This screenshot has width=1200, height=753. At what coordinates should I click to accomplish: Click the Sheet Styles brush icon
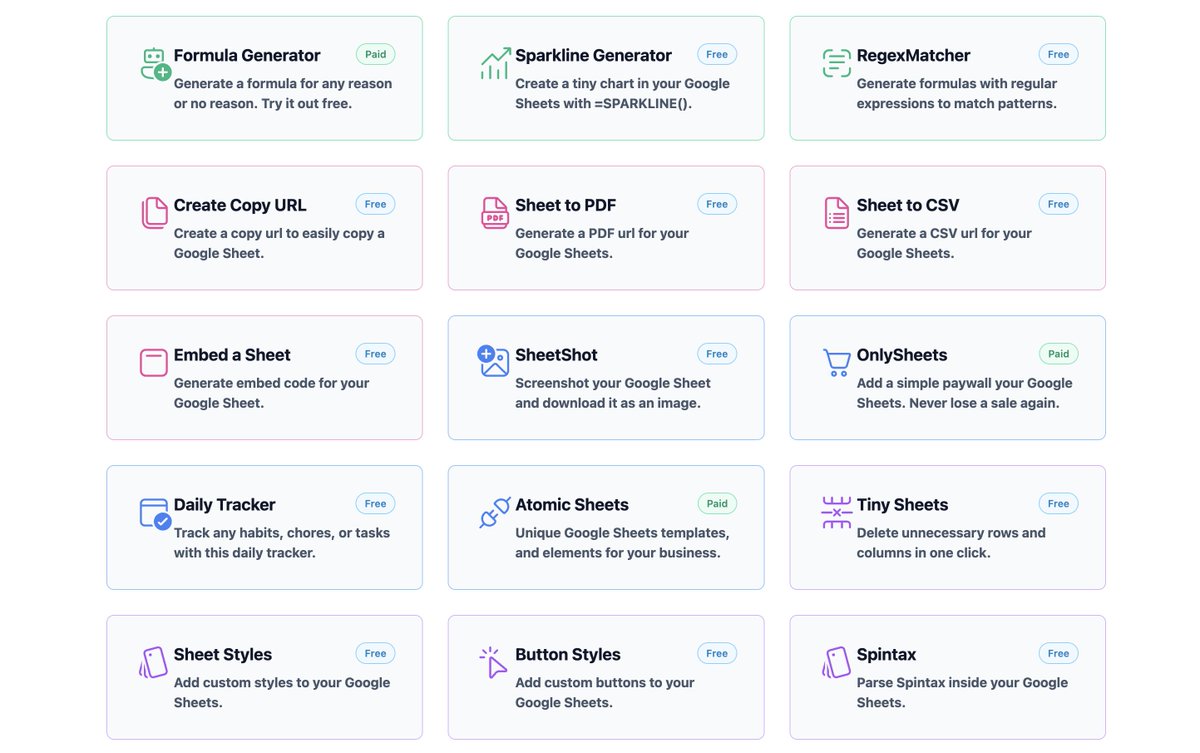point(153,662)
